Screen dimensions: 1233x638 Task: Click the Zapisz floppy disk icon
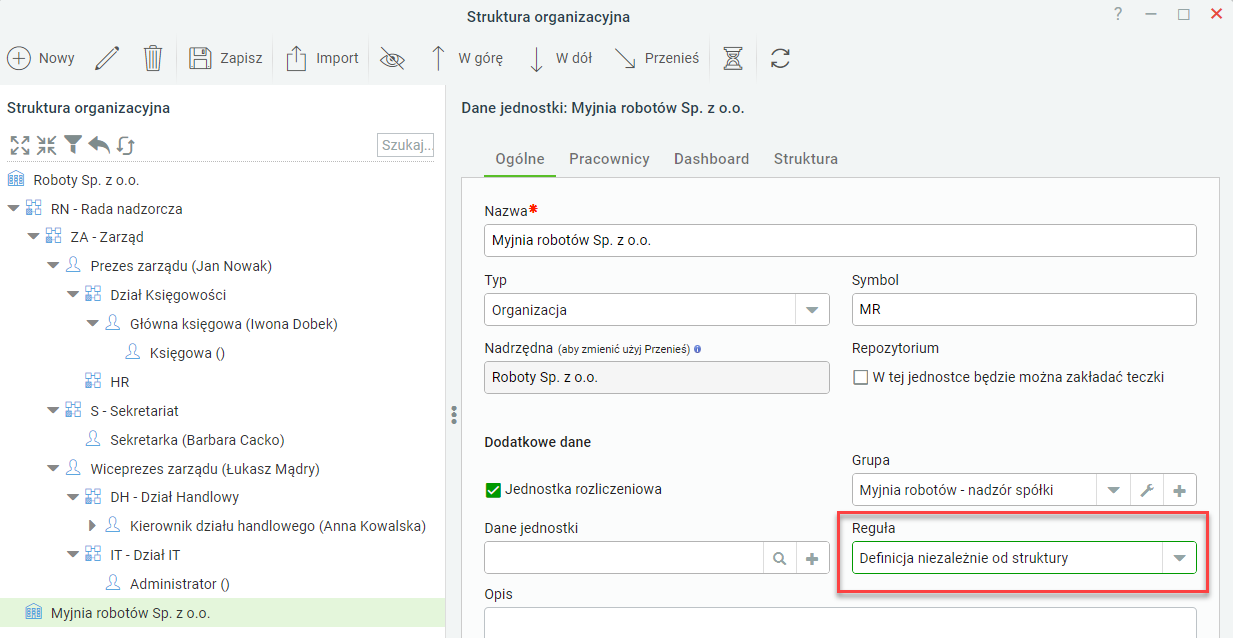pyautogui.click(x=200, y=58)
